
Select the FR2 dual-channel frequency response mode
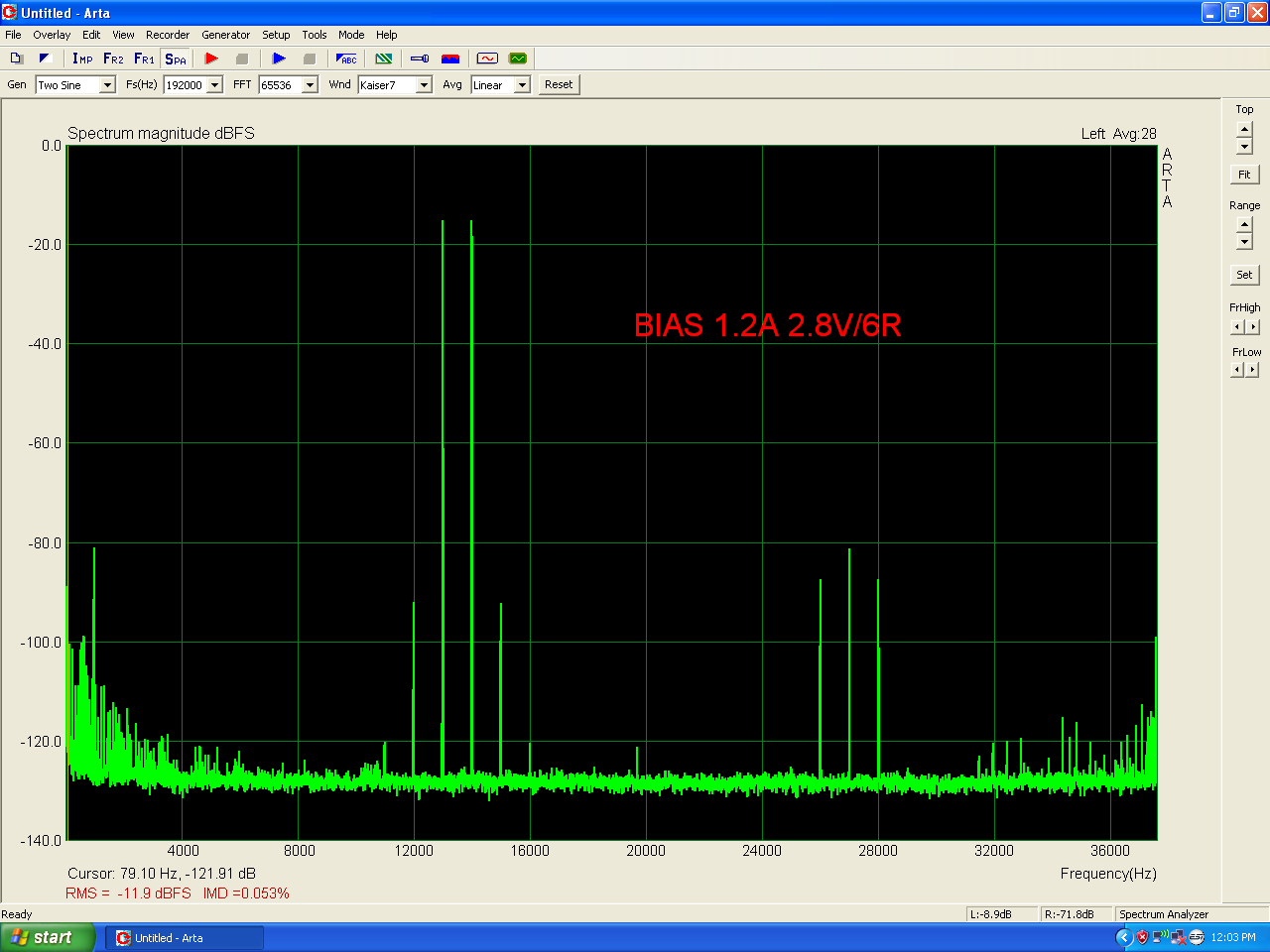(x=113, y=59)
